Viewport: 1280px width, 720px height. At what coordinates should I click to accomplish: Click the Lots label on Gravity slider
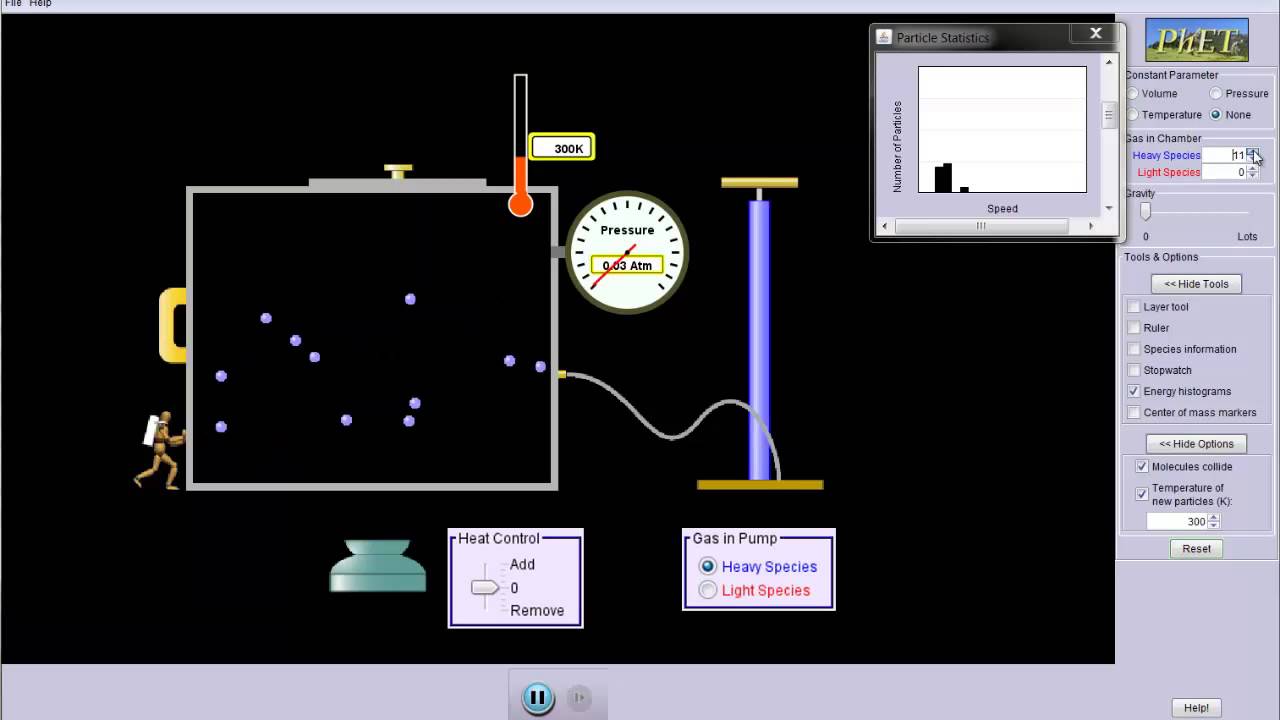[1247, 237]
